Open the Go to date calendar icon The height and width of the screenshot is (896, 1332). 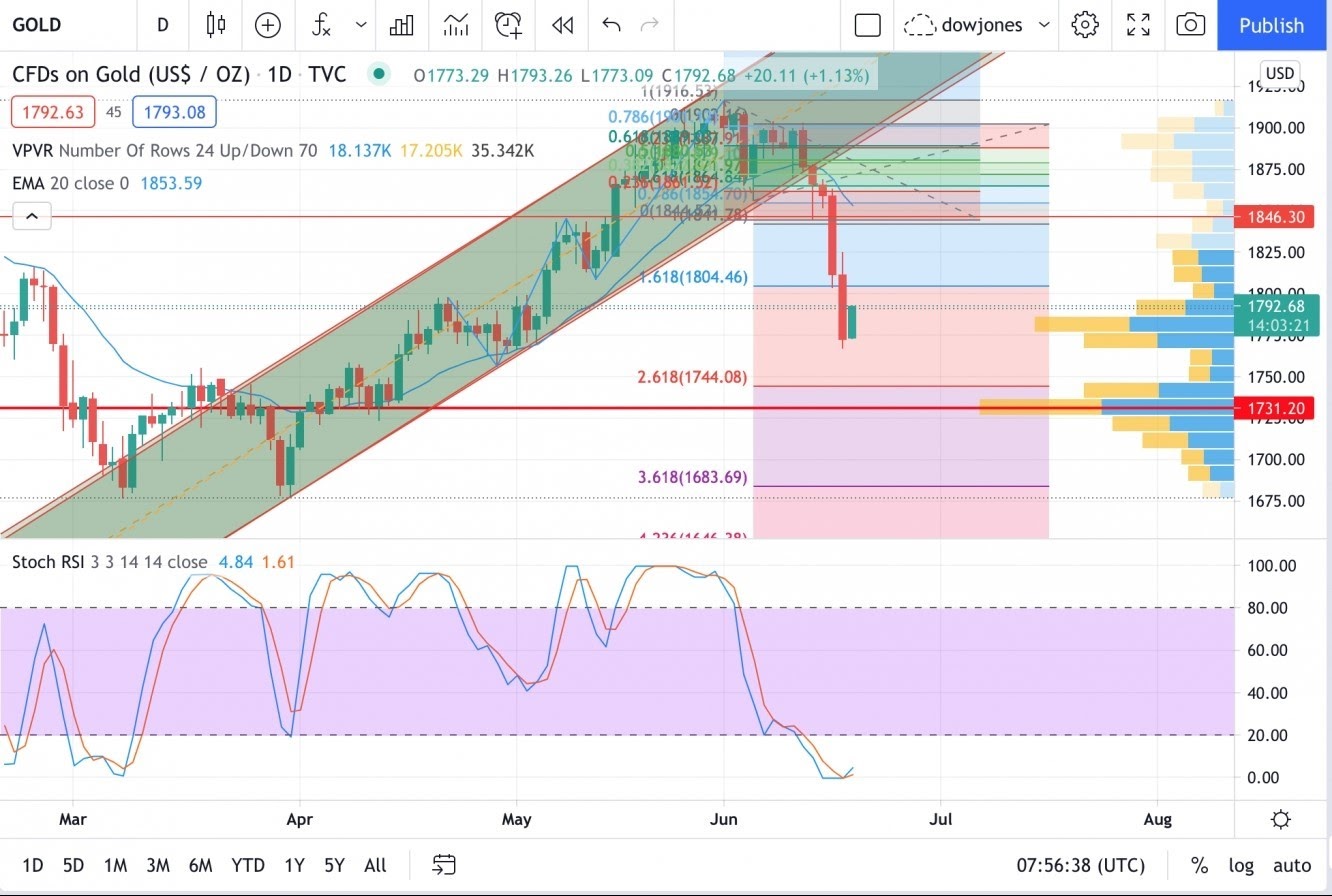445,865
